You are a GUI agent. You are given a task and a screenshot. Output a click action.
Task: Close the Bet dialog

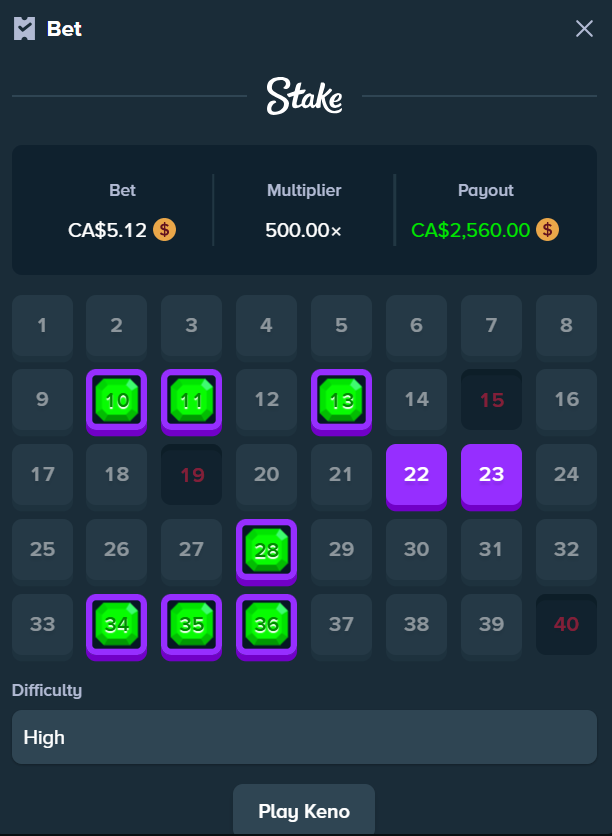click(x=584, y=29)
